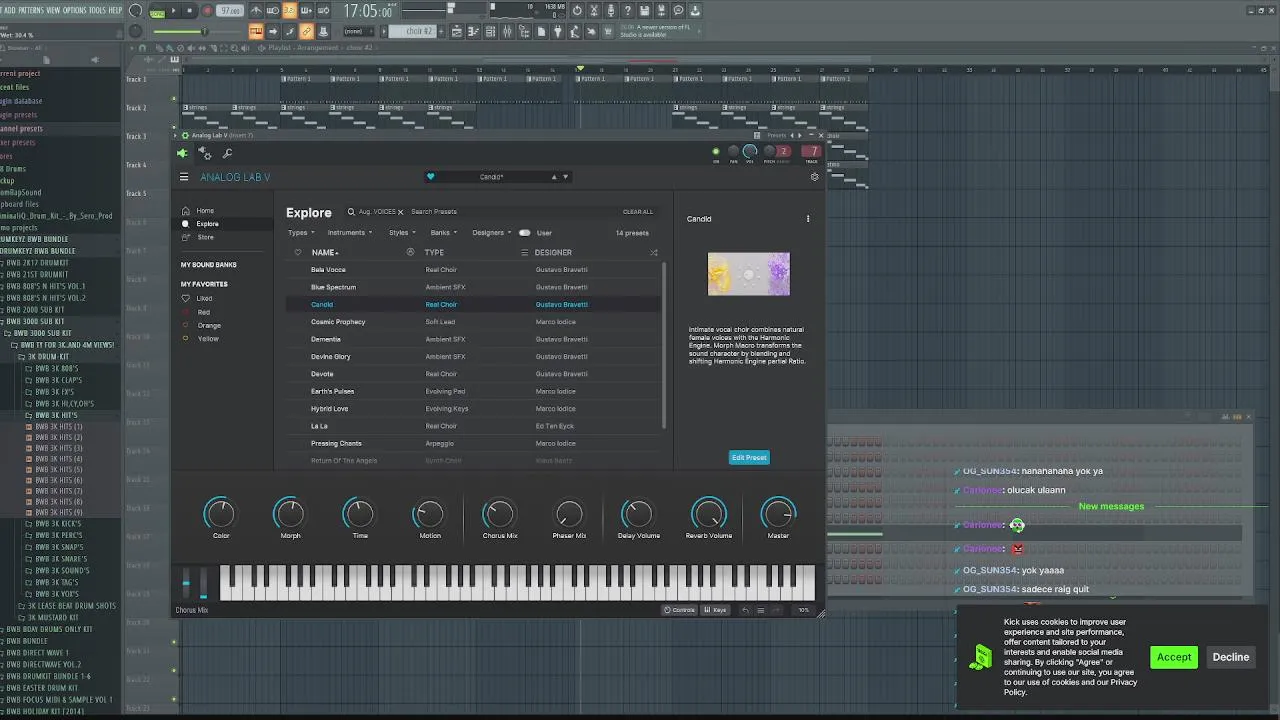Image resolution: width=1280 pixels, height=720 pixels.
Task: Select the Devine Glory preset
Action: (x=473, y=357)
